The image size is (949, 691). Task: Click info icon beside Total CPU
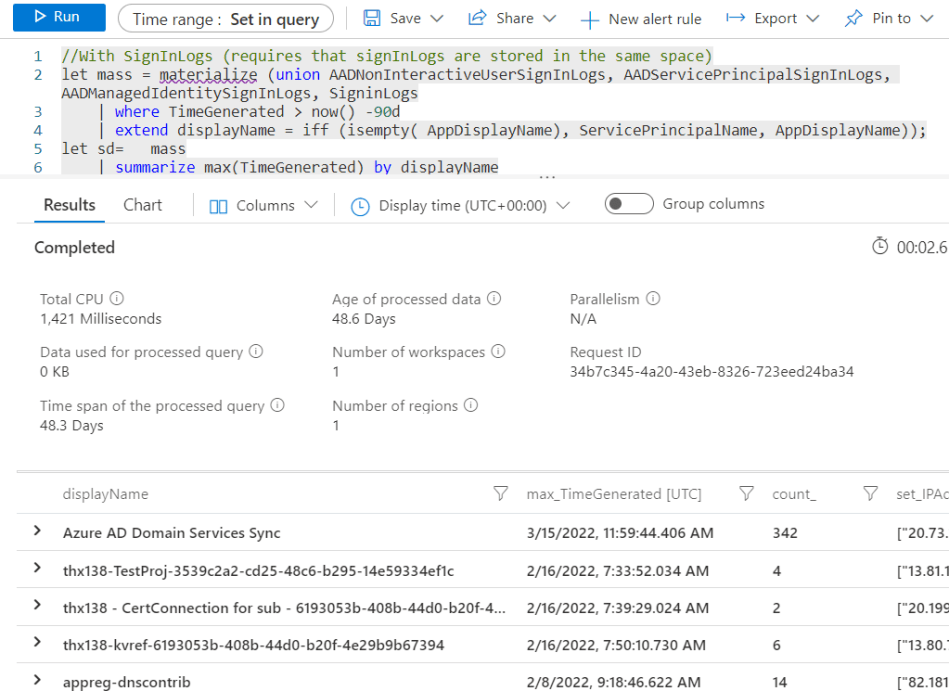click(x=117, y=299)
